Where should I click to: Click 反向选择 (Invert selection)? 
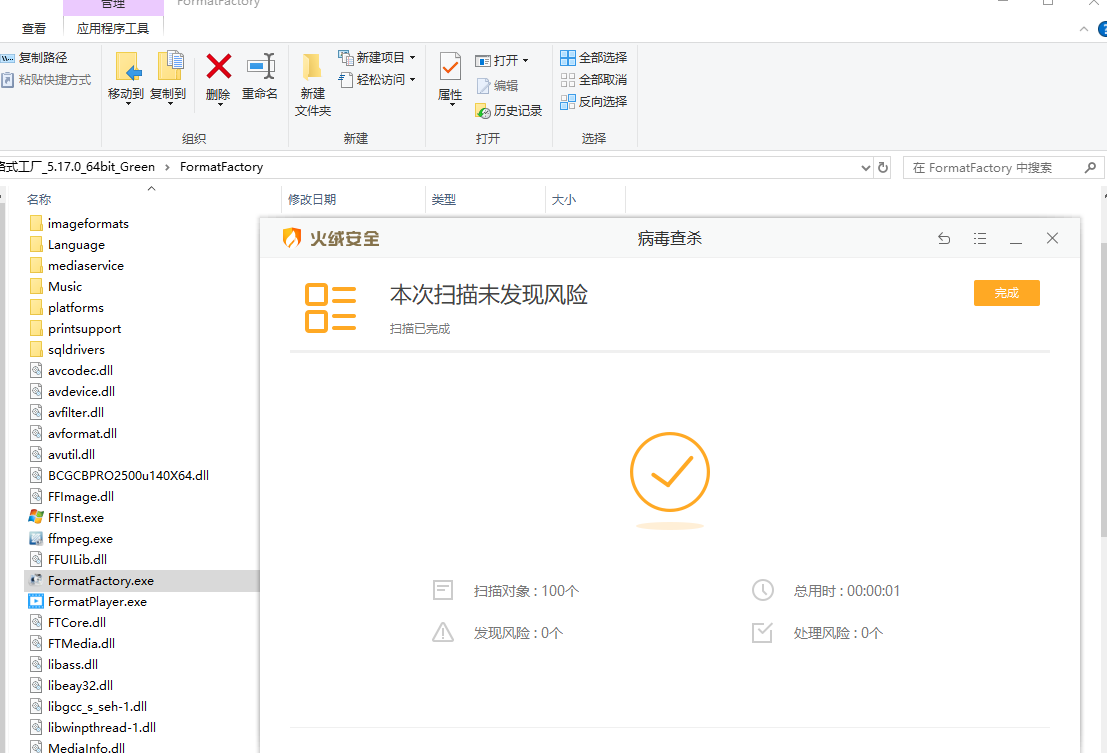tap(594, 102)
